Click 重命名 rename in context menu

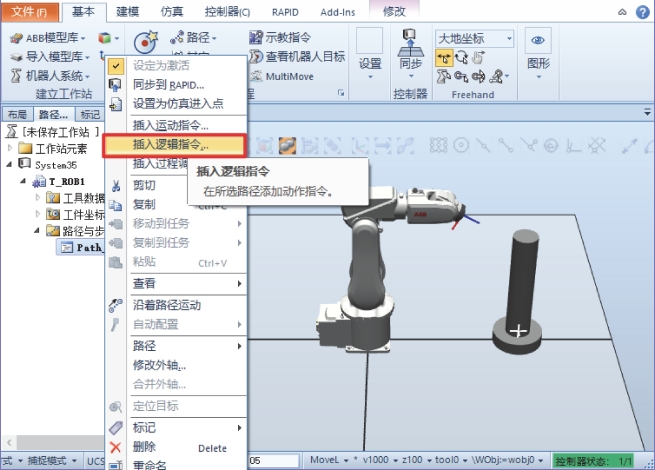point(175,465)
